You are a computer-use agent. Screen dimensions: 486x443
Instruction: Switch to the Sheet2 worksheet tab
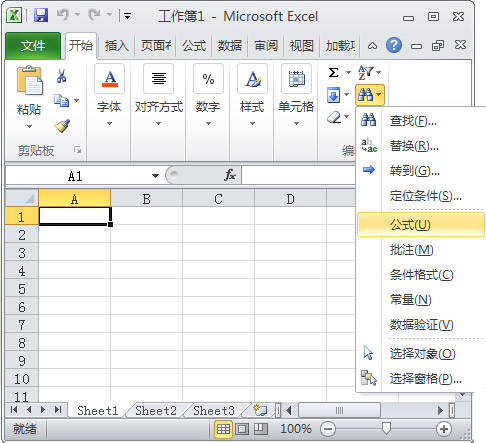click(x=156, y=411)
